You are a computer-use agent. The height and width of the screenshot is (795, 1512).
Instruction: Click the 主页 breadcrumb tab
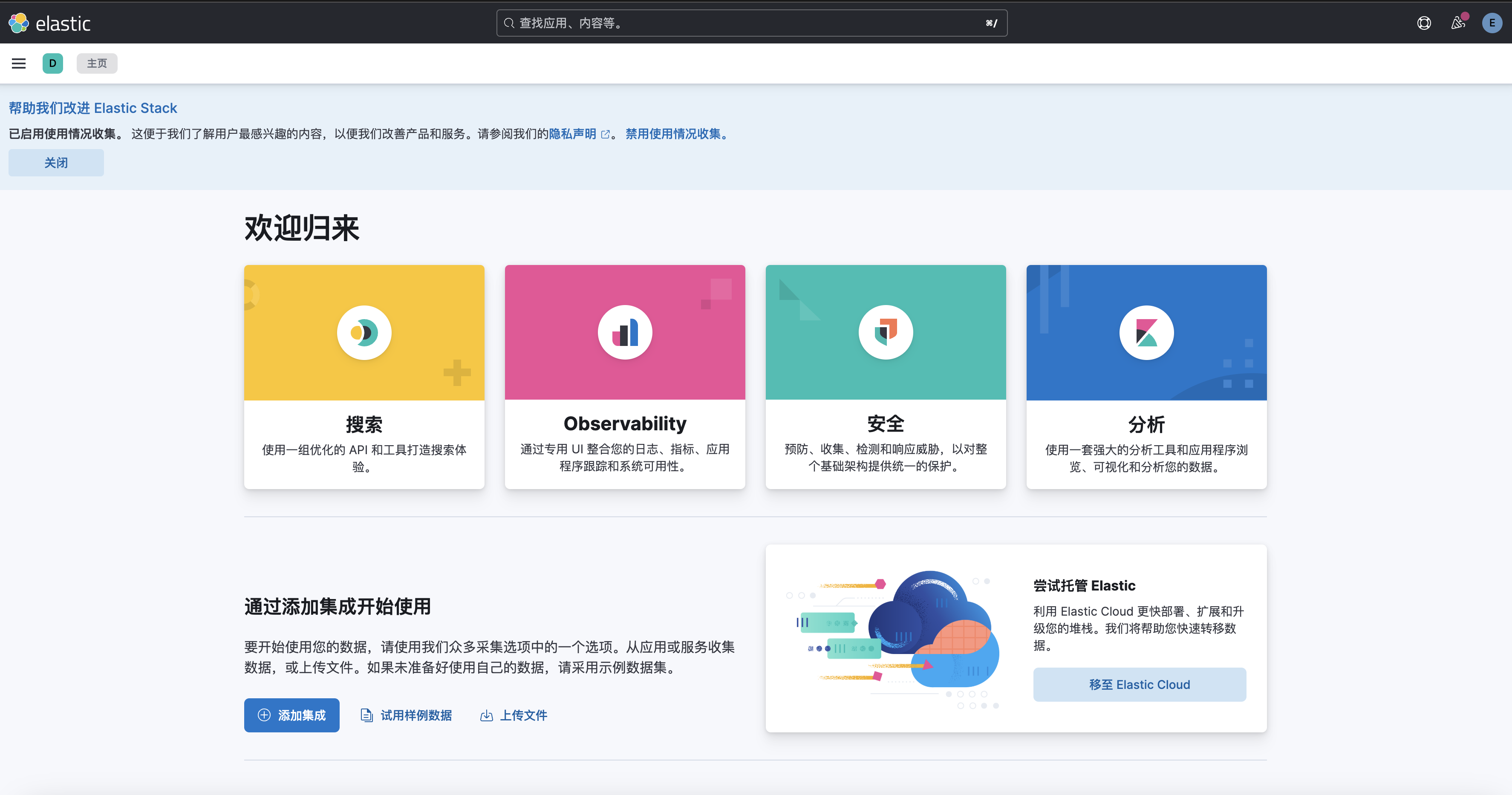coord(97,63)
